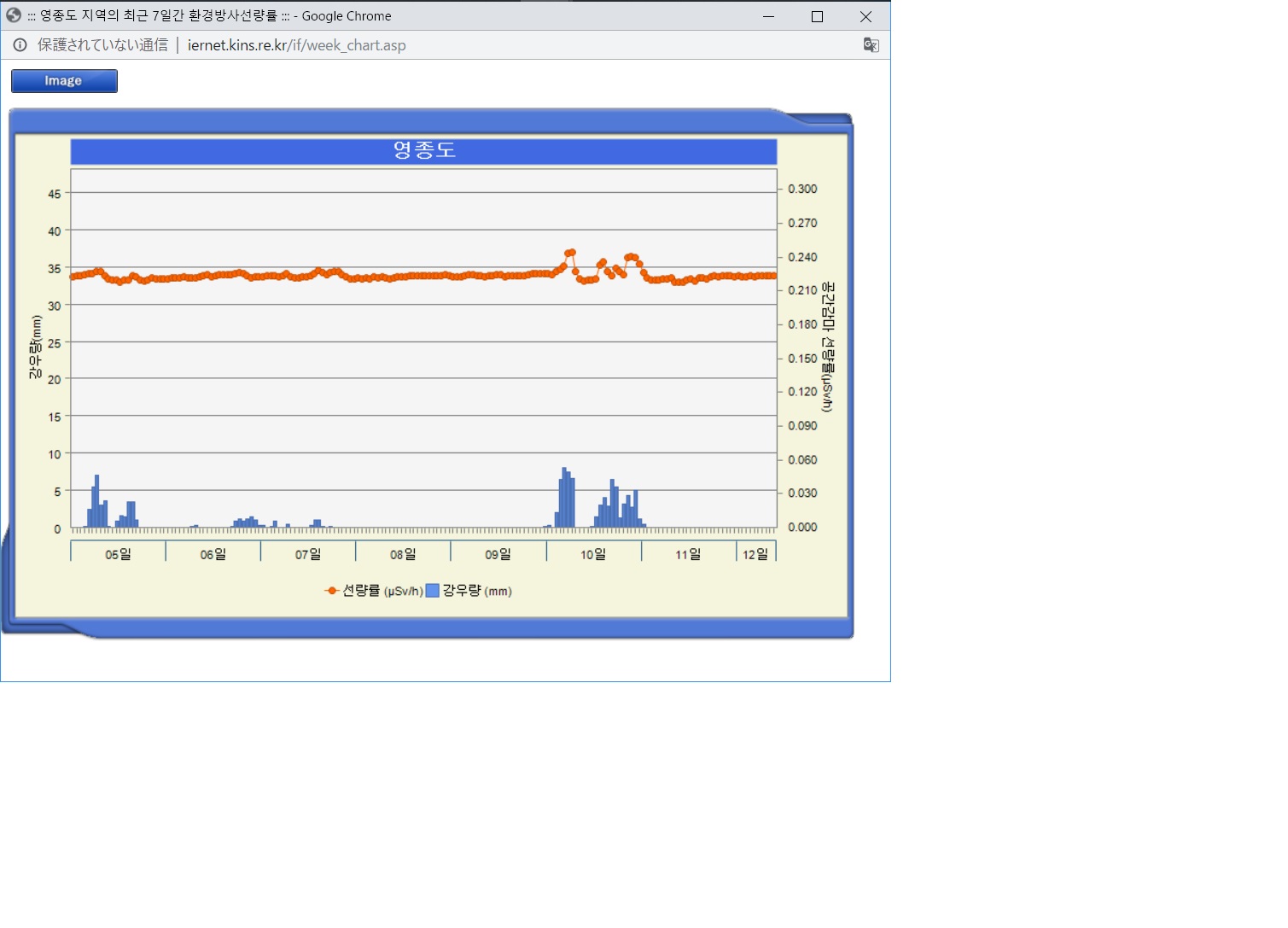Select the 12일 date label
The image size is (1288, 928).
[x=755, y=555]
